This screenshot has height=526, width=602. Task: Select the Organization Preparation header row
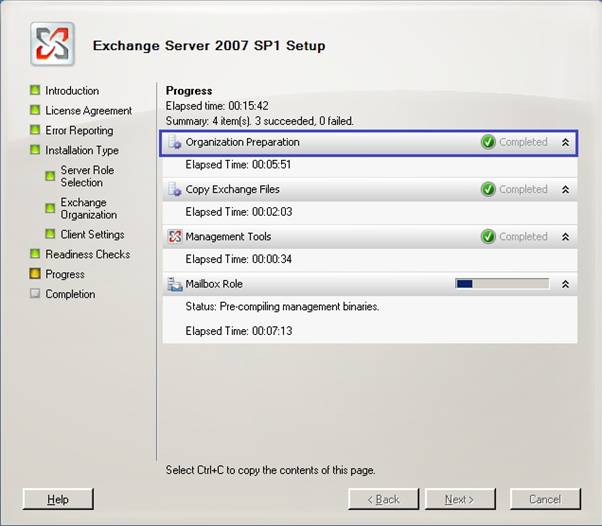click(x=369, y=143)
